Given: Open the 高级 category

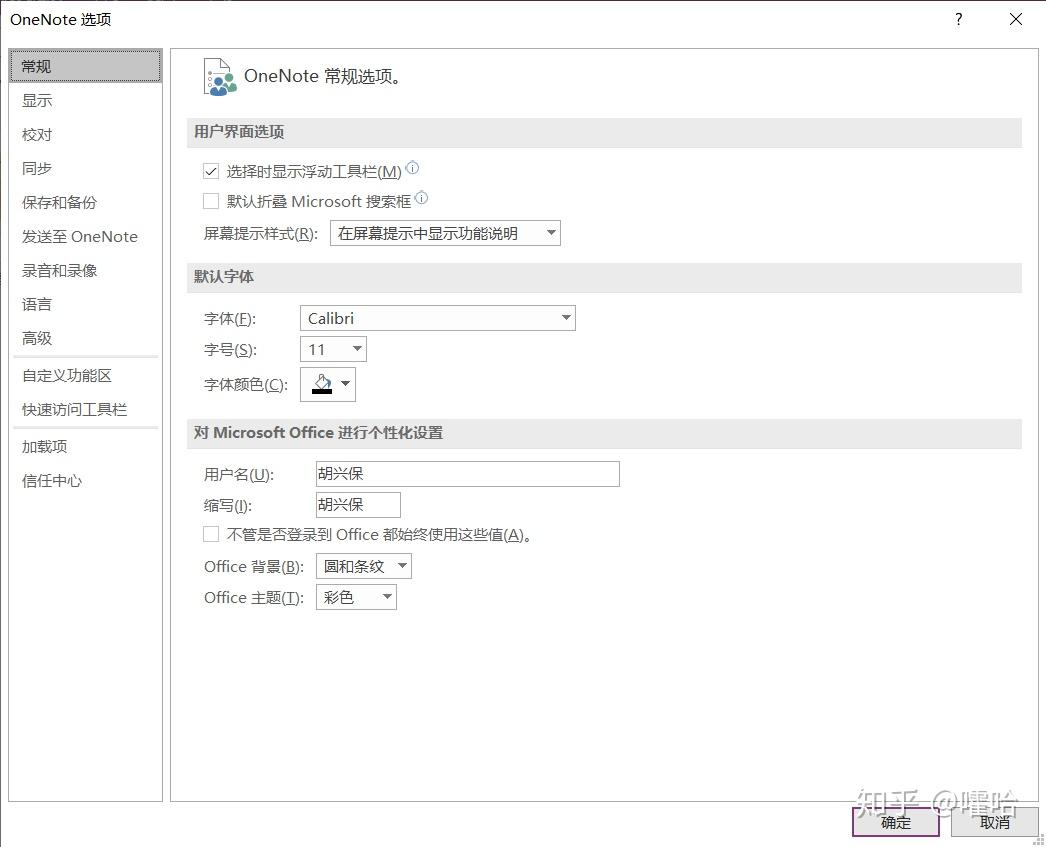Looking at the screenshot, I should (85, 338).
